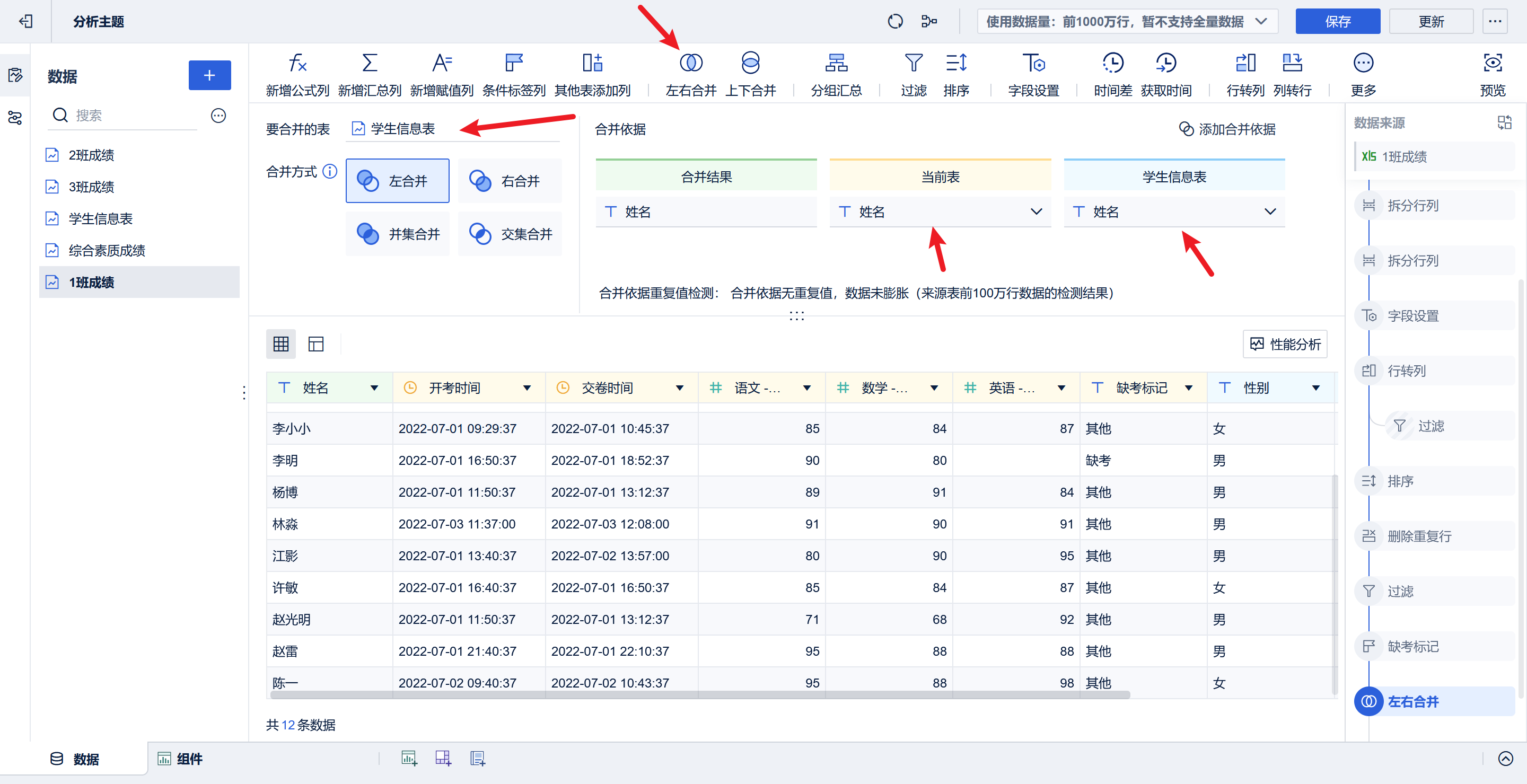The image size is (1527, 784).
Task: Select the 上下合并 tool
Action: pos(750,73)
